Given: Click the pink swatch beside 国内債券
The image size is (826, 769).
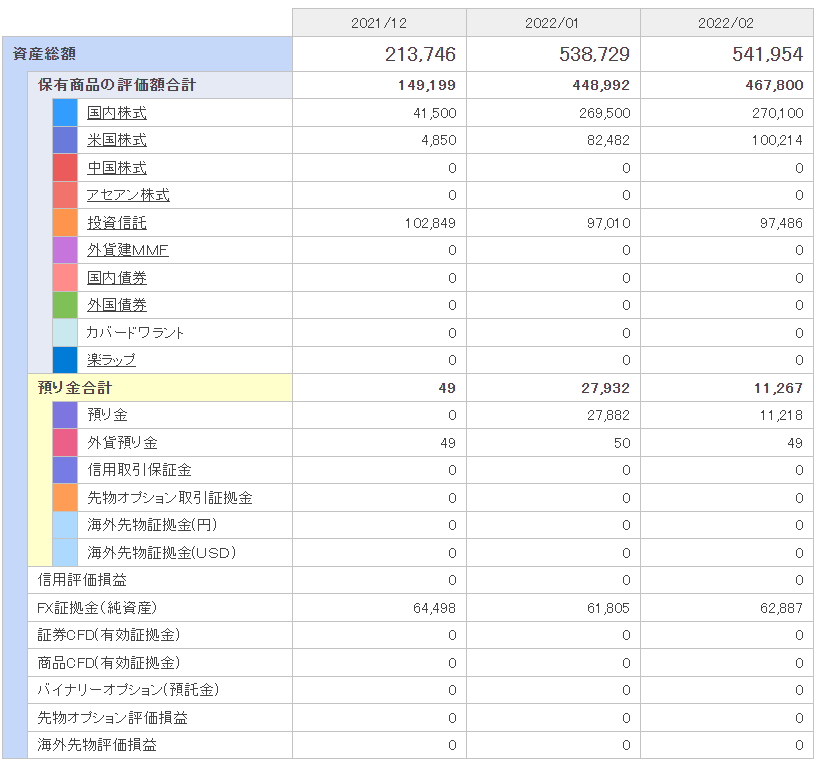Looking at the screenshot, I should click(x=65, y=278).
